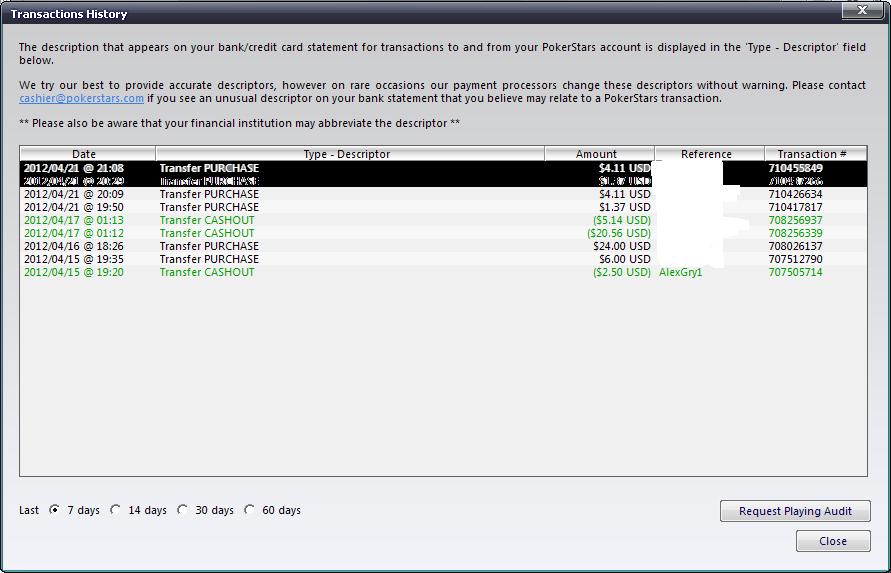Image resolution: width=891 pixels, height=573 pixels.
Task: Click the $6.00 USD amount
Action: click(x=624, y=259)
